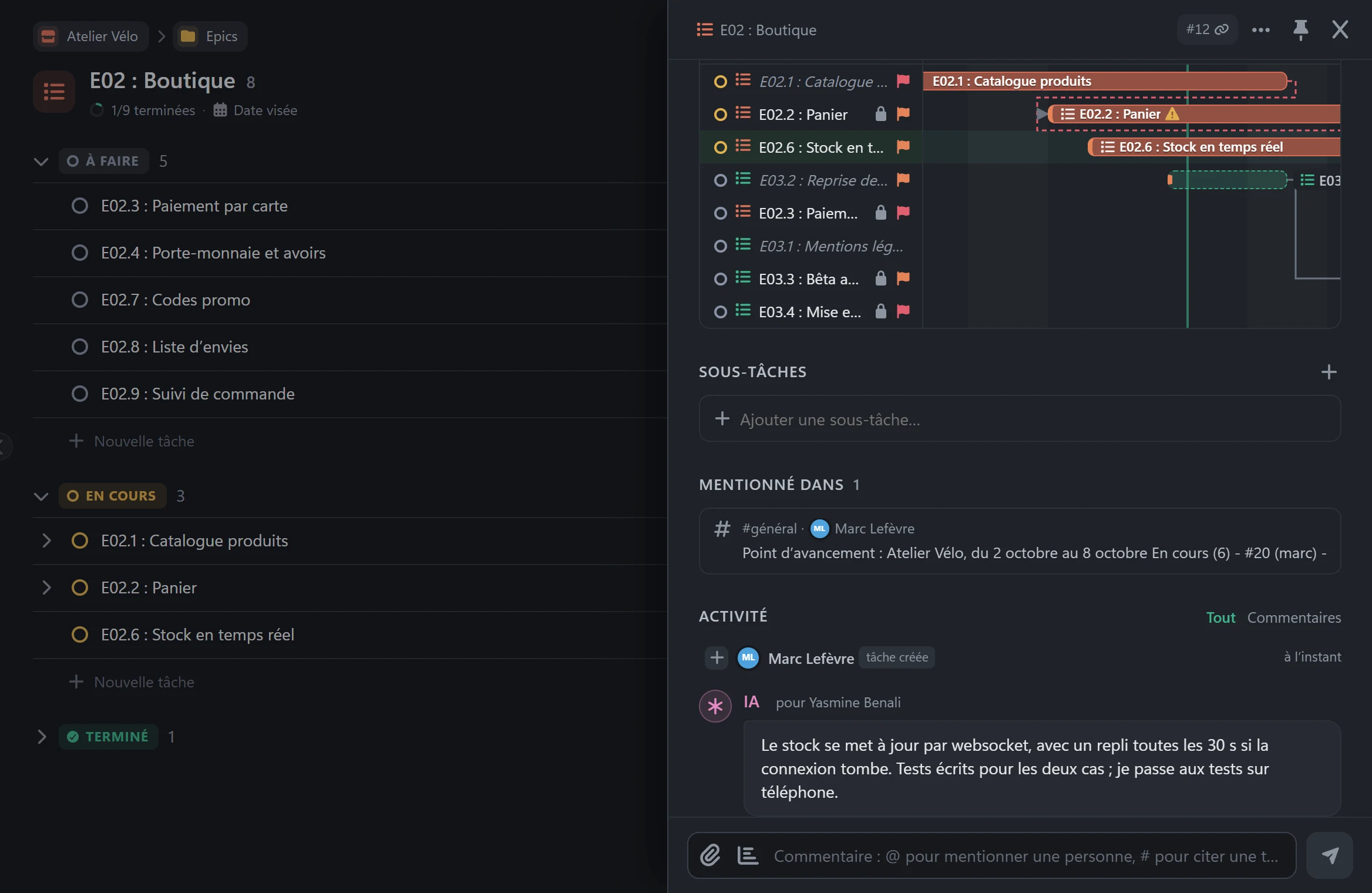
Task: Click the warning icon on E02.2 : Panier gantt bar
Action: [x=1172, y=114]
